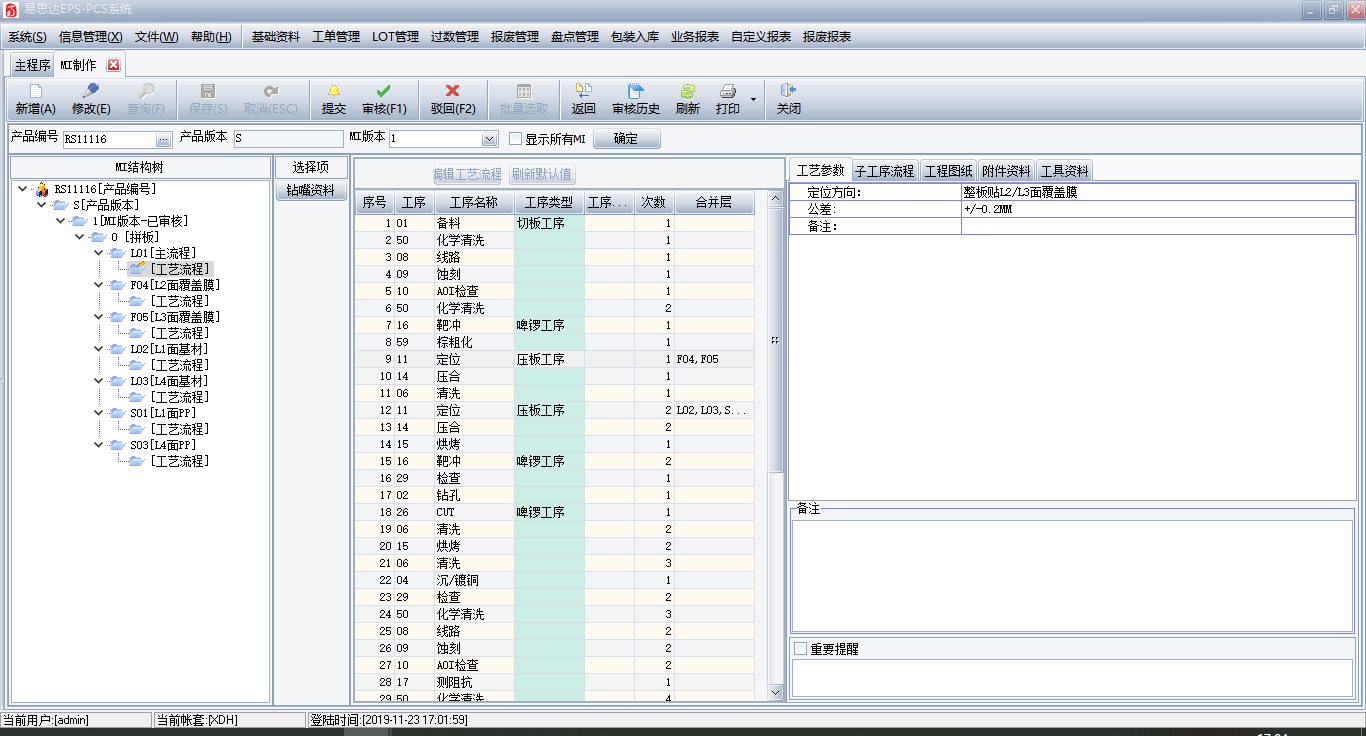Check the 重要提醒 checkbox
The width and height of the screenshot is (1366, 736).
pos(799,648)
